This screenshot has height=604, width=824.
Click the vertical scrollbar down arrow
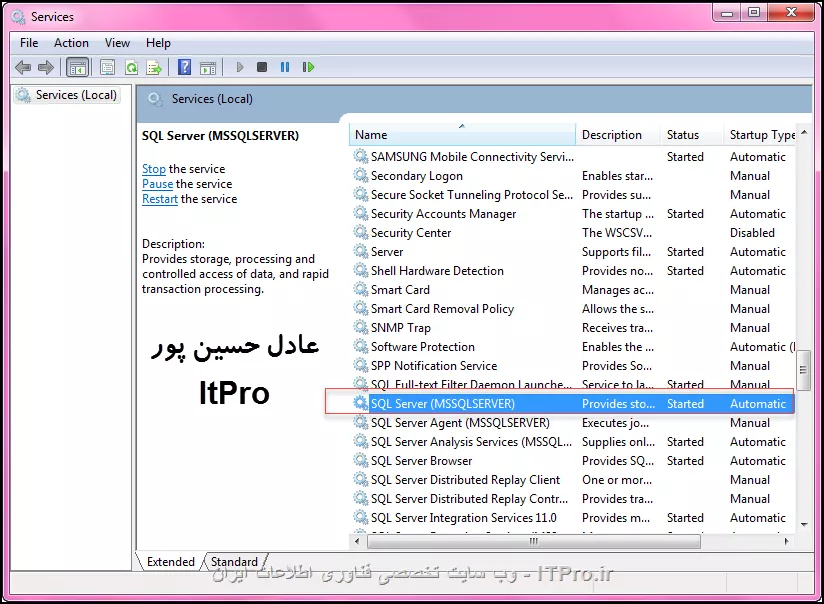point(804,524)
